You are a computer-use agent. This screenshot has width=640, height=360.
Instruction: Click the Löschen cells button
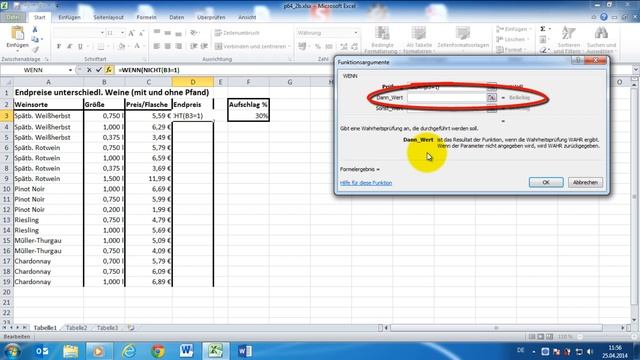pyautogui.click(x=513, y=40)
